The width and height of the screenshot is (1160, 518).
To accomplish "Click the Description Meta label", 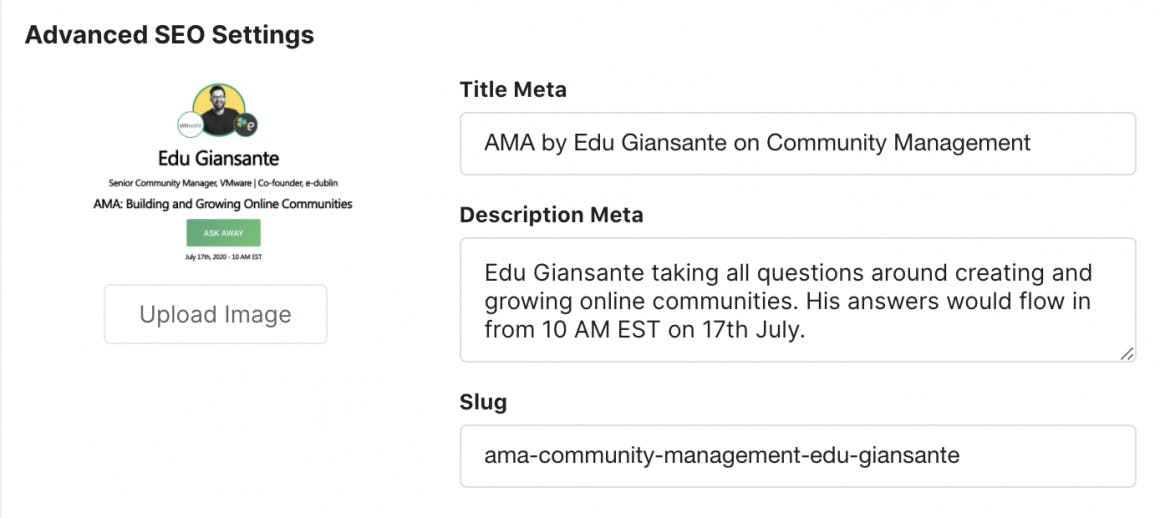I will (551, 215).
